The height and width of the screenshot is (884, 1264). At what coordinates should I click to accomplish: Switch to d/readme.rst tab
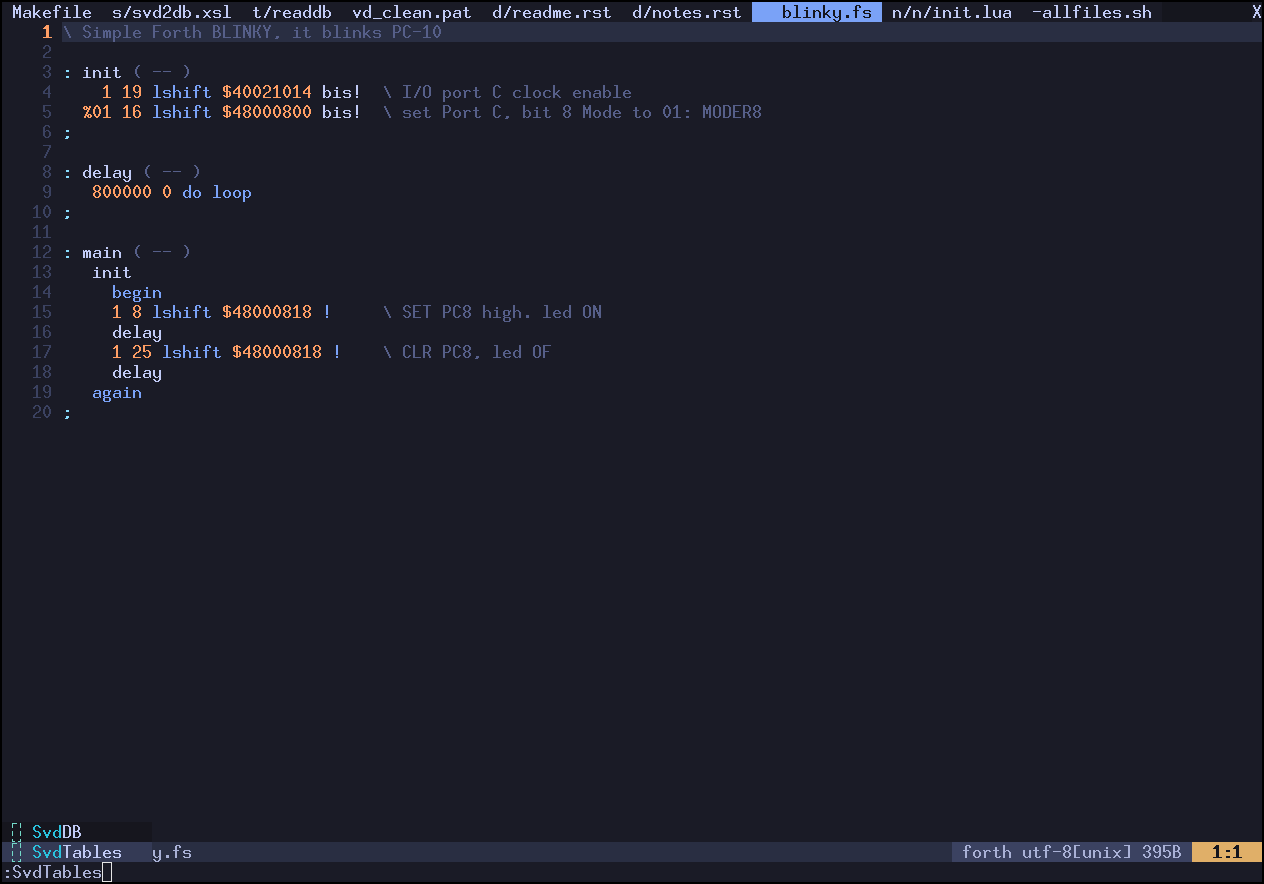pyautogui.click(x=551, y=13)
